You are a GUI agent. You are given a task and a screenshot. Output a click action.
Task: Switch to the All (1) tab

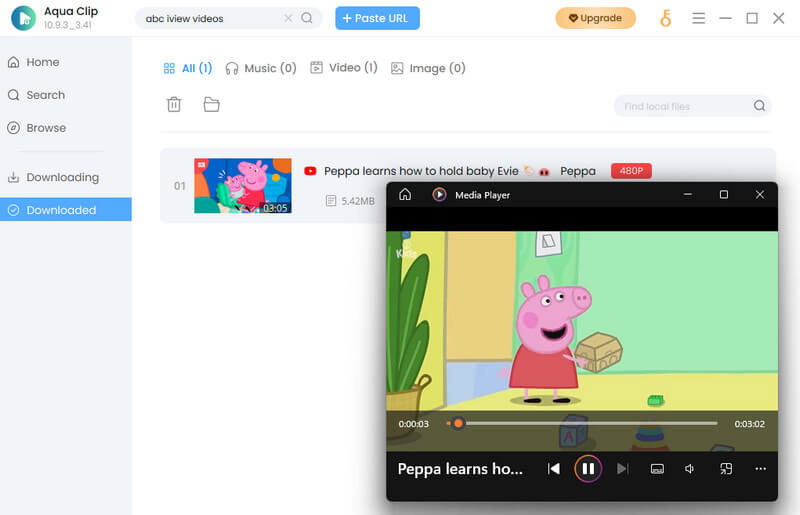[x=188, y=68]
